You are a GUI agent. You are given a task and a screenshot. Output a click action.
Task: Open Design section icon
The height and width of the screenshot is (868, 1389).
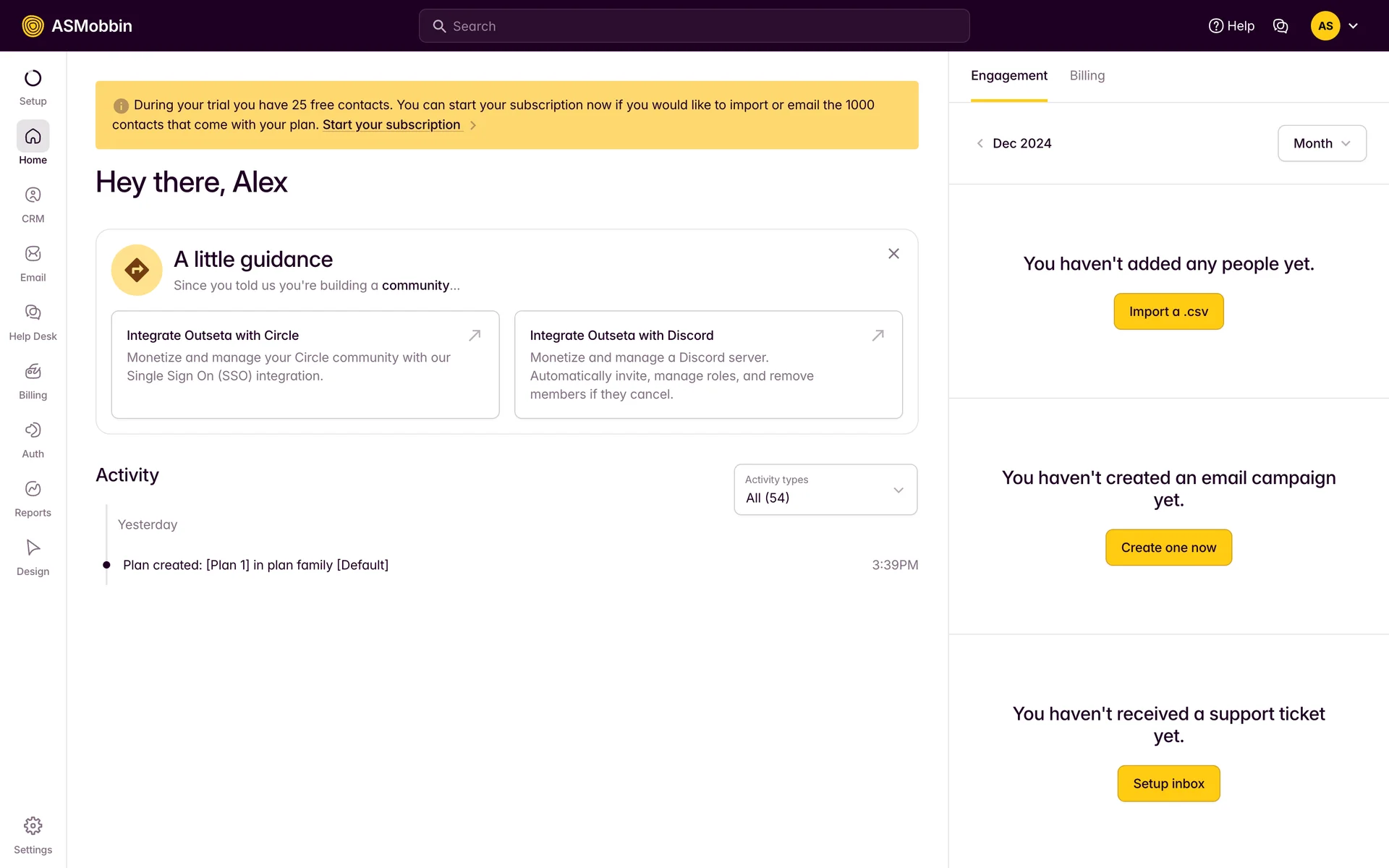pos(33,548)
